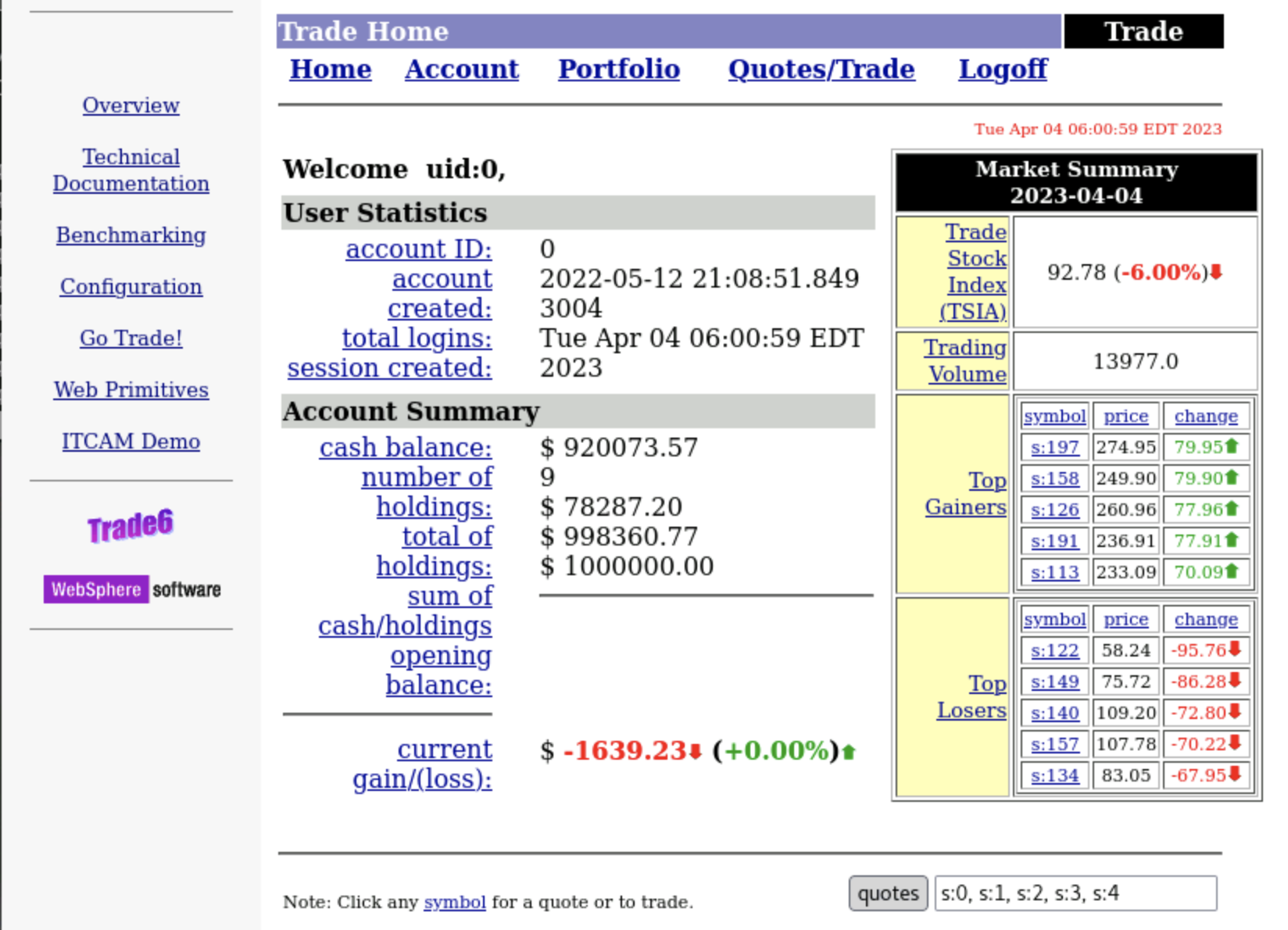Open the account created link
Screen dimensions: 1288x930
click(x=440, y=293)
